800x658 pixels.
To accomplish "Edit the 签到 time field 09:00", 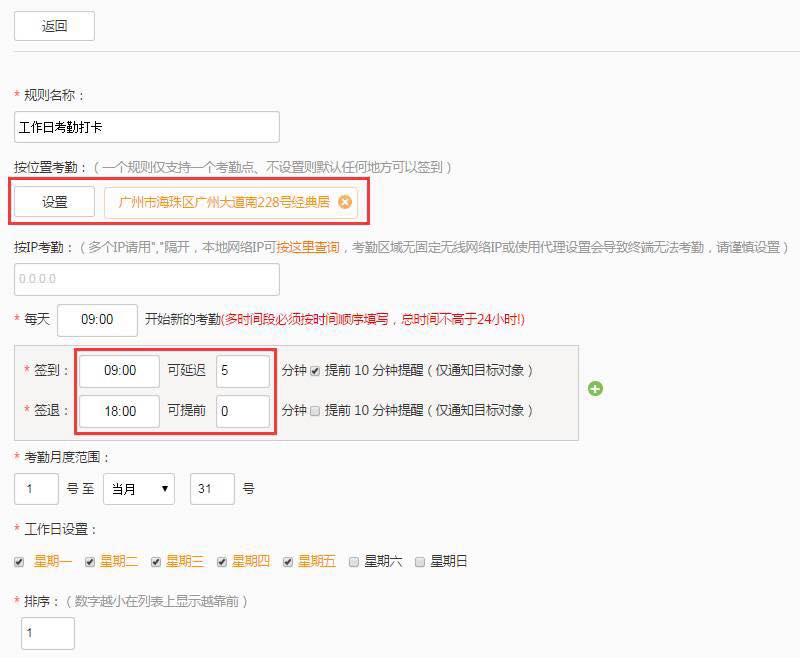I will click(120, 371).
